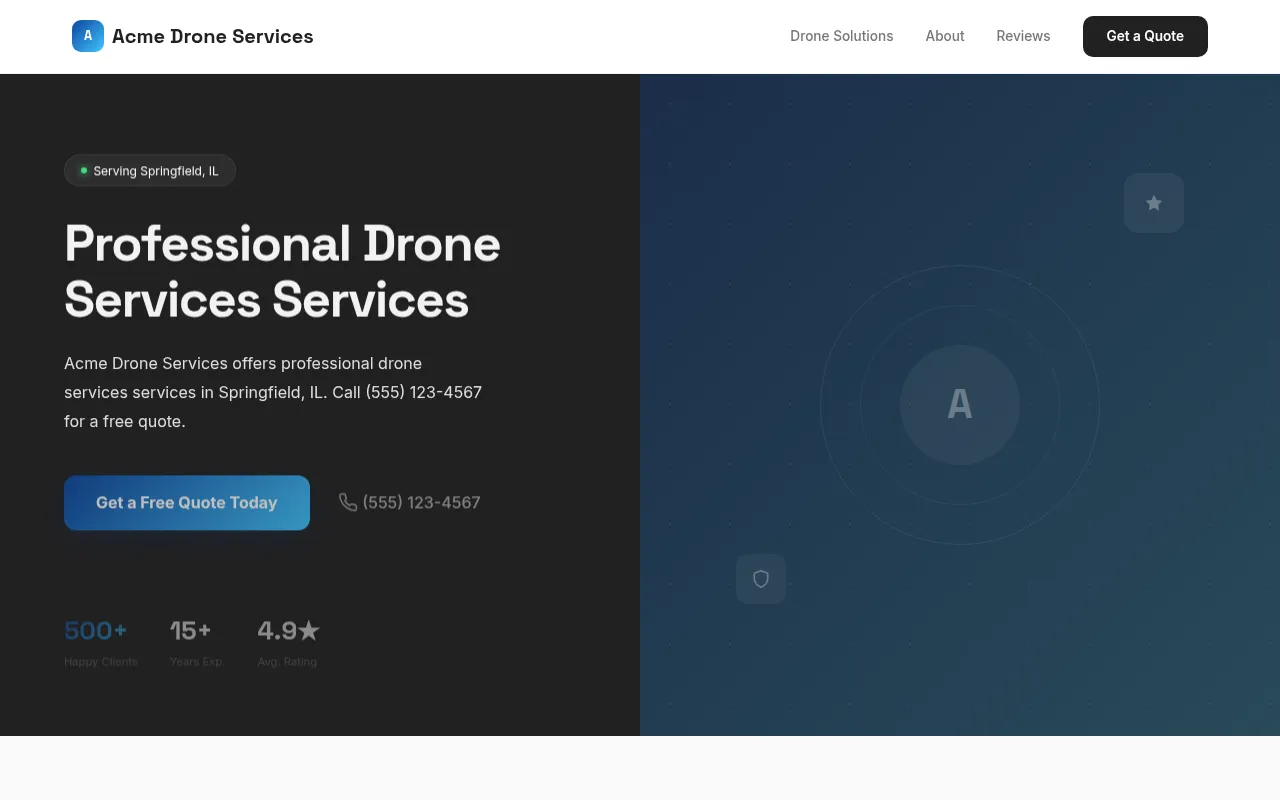Click the Acme Drone Services brand name
Viewport: 1280px width, 800px height.
[212, 36]
